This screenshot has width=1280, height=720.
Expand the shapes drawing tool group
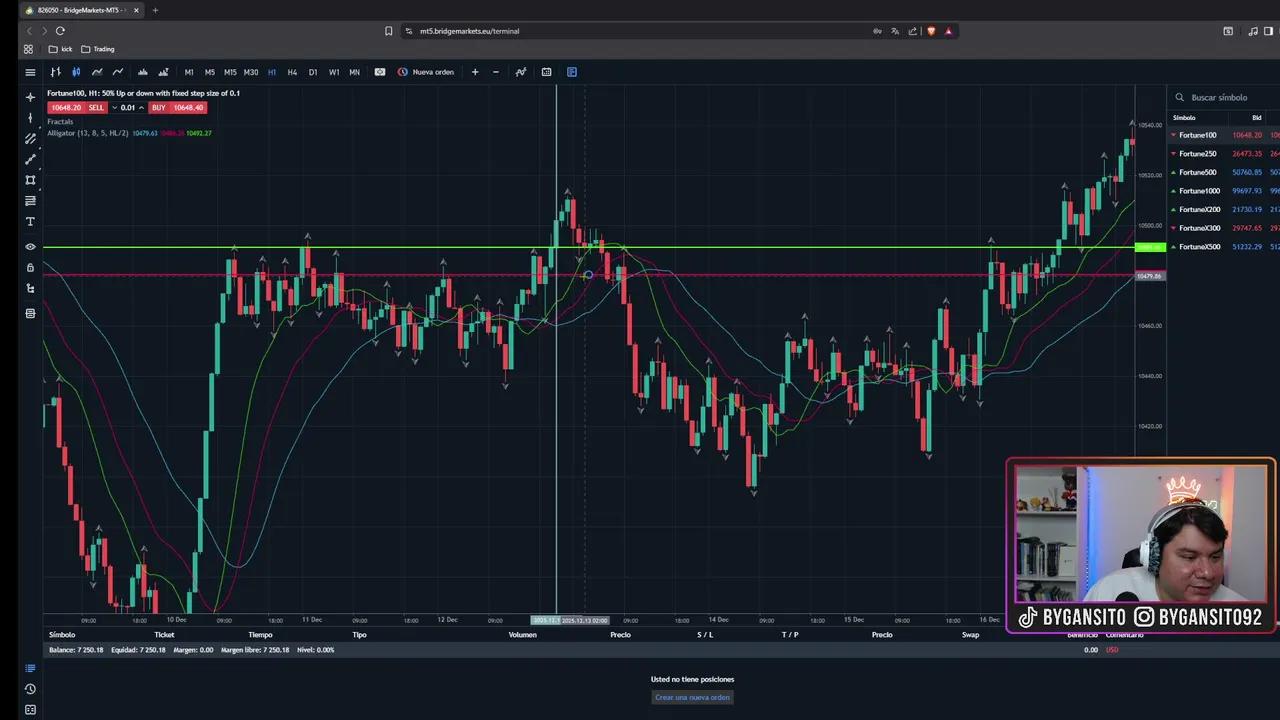[30, 180]
